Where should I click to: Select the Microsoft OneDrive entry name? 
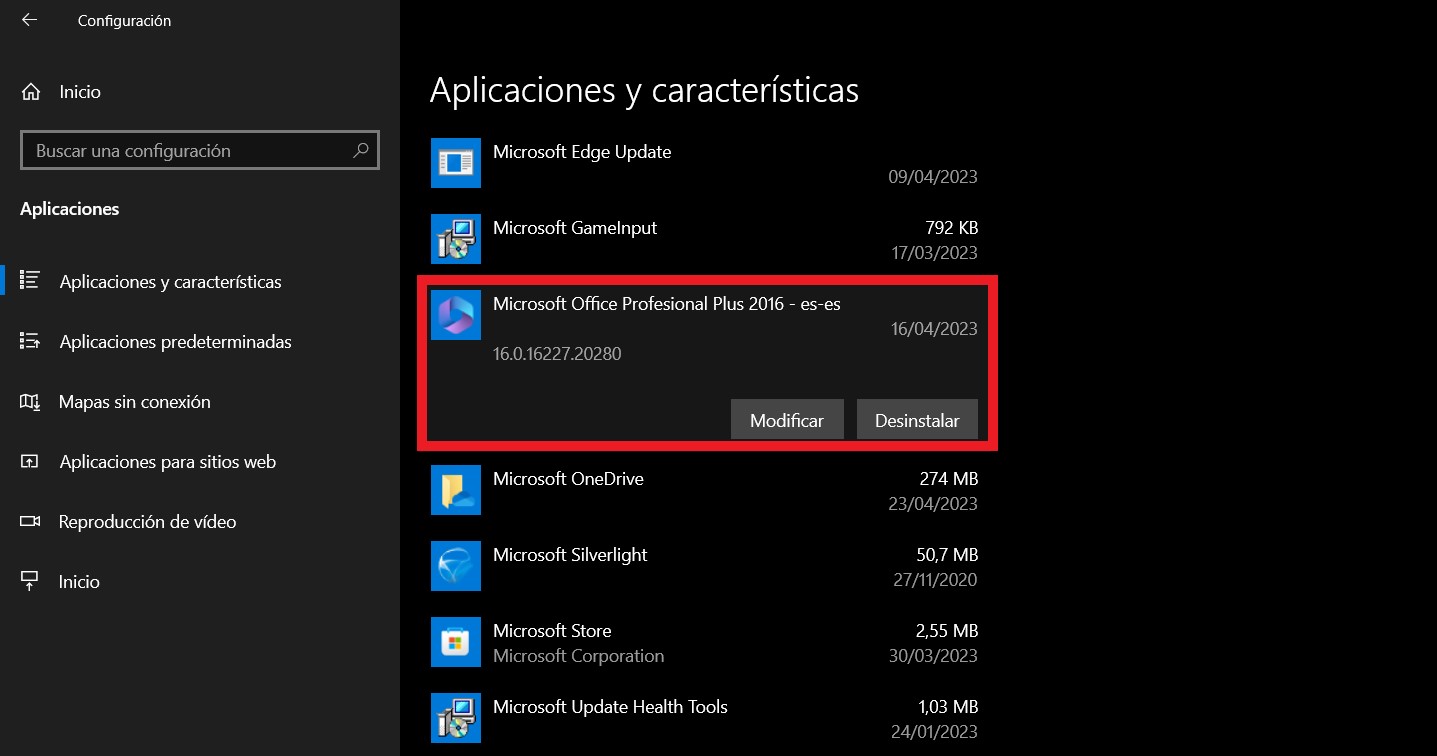(x=568, y=479)
